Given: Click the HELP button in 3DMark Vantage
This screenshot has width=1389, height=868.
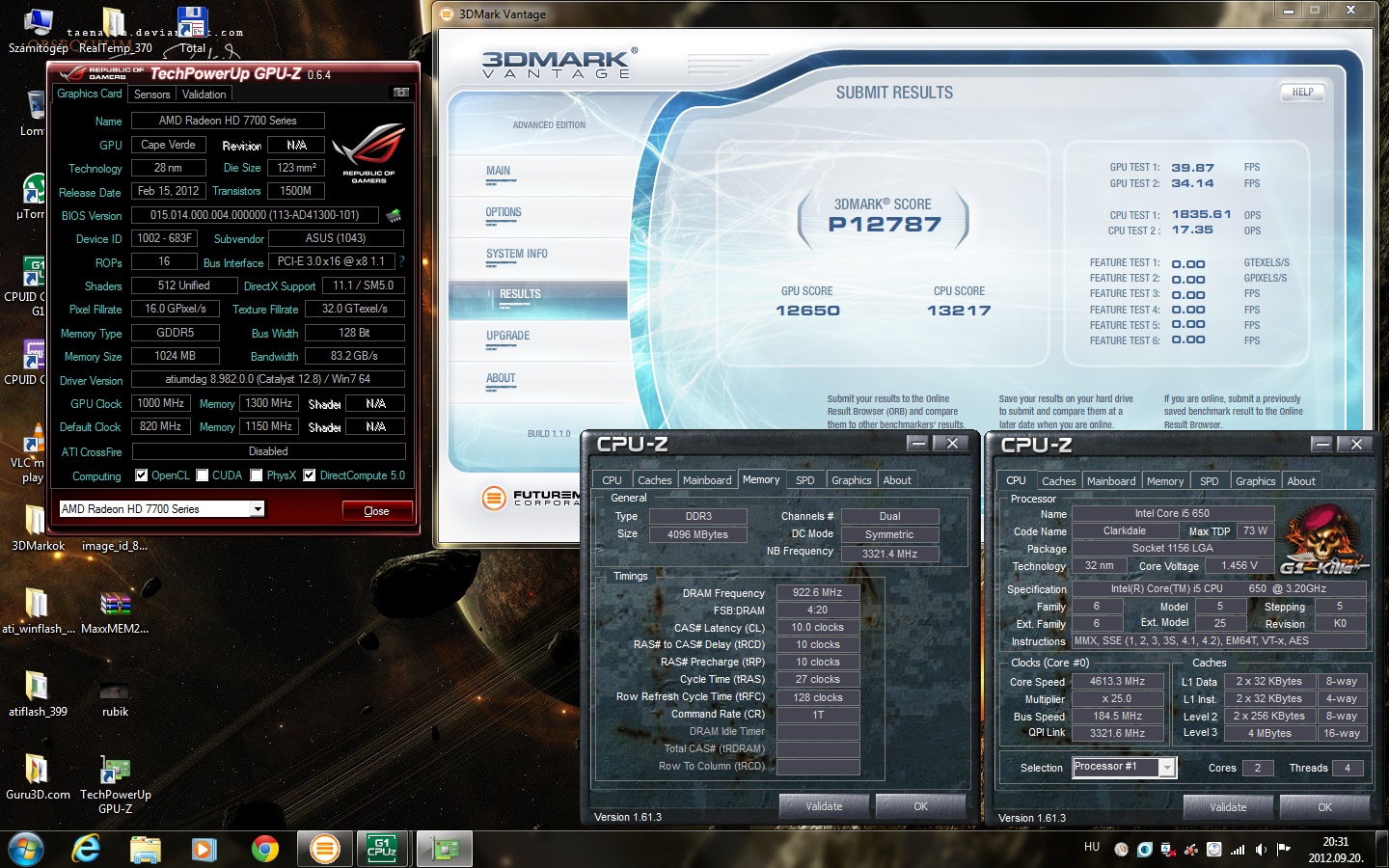Looking at the screenshot, I should [1302, 93].
